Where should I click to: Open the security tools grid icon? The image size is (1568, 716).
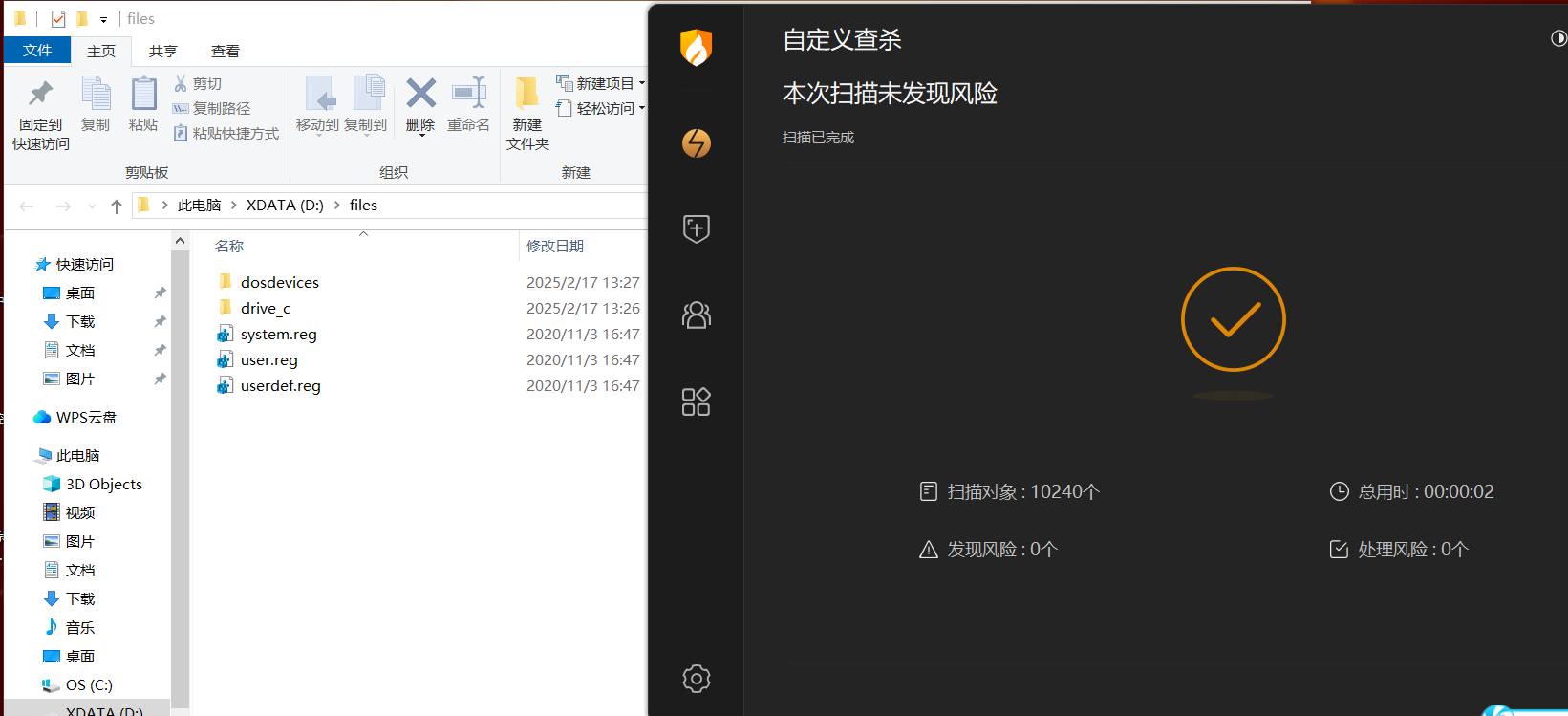[697, 401]
